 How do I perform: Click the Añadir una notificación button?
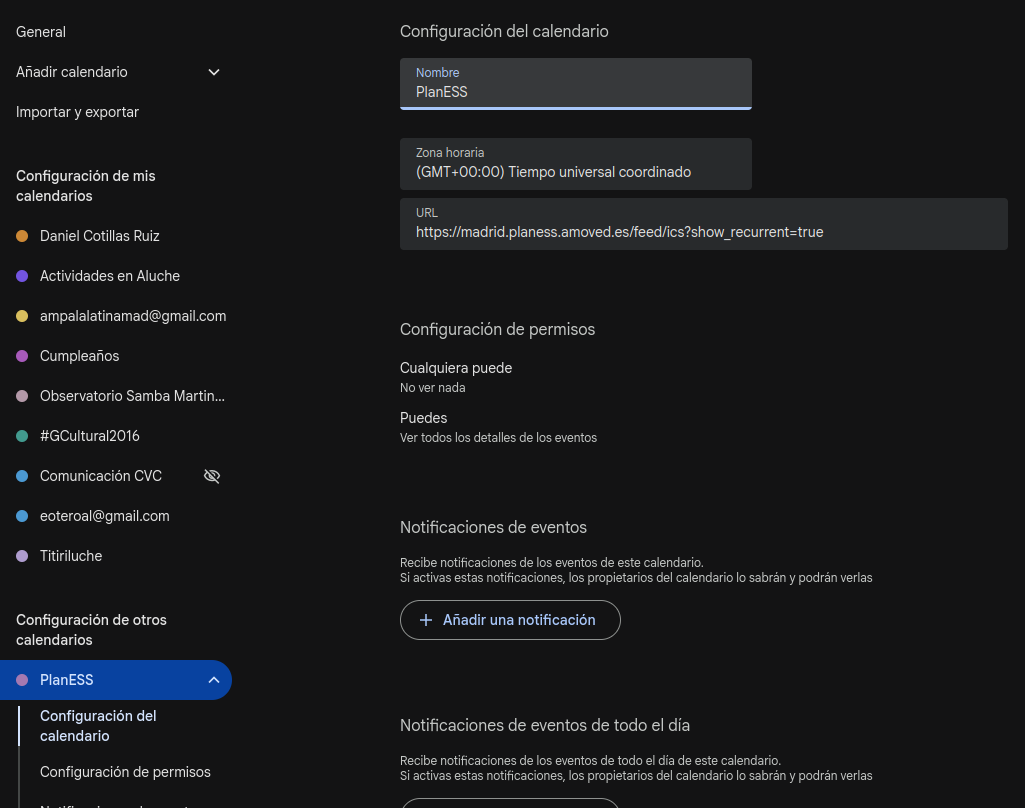coord(510,620)
